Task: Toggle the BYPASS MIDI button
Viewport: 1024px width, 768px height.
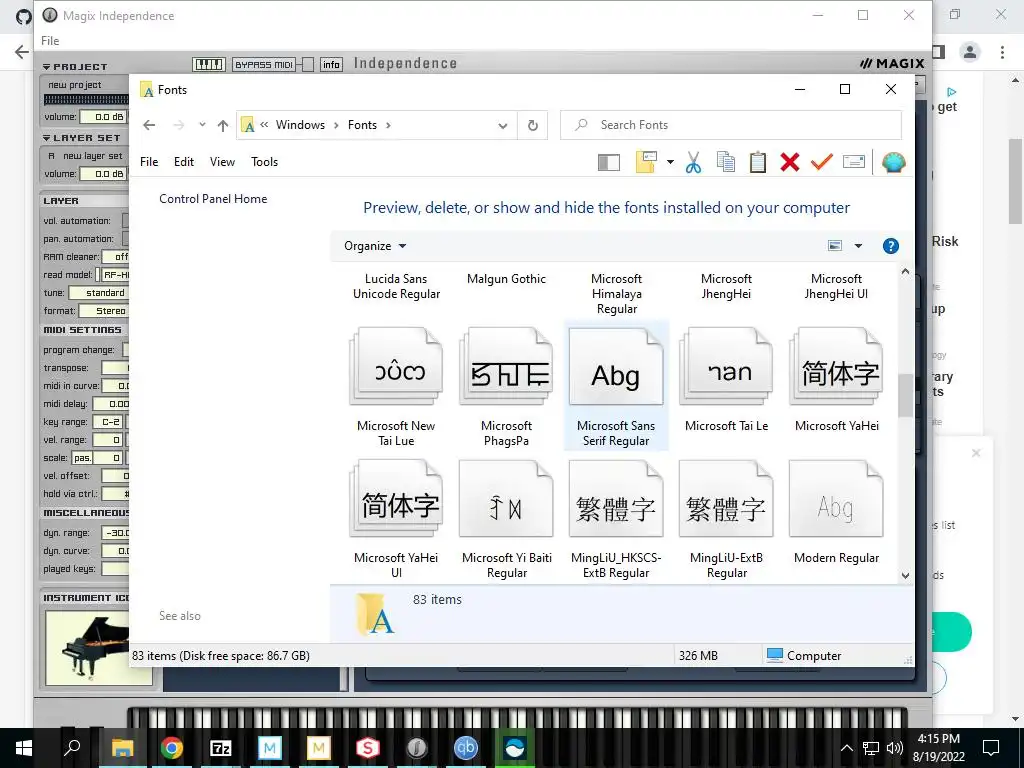Action: [264, 64]
